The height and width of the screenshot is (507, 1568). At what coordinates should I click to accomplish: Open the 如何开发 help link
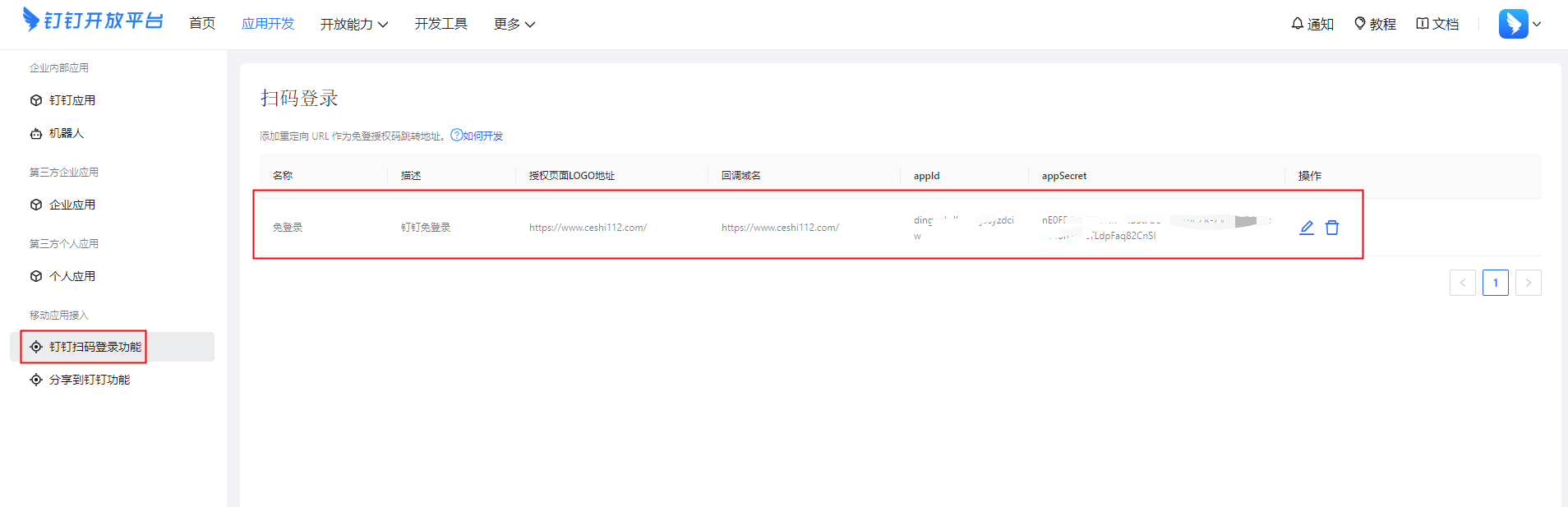click(x=482, y=136)
